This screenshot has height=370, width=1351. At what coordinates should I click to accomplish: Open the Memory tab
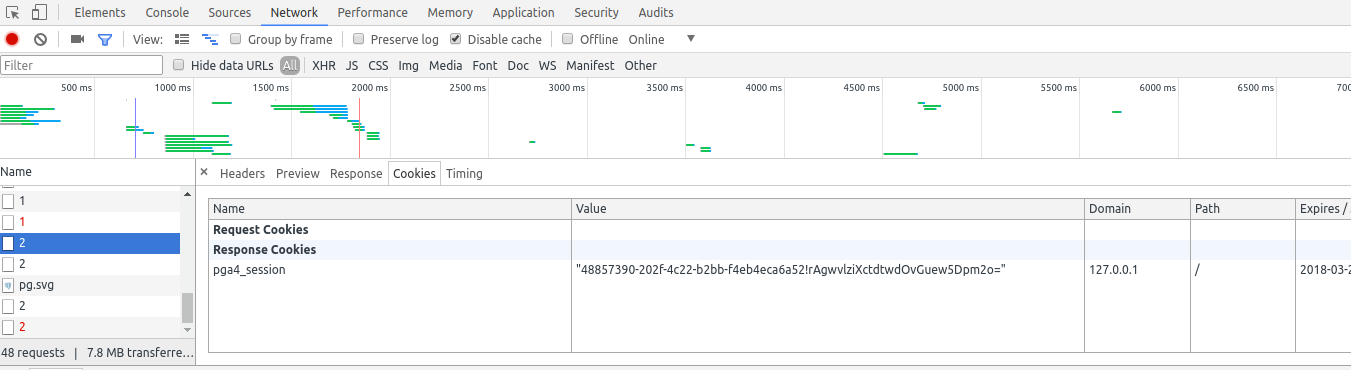[450, 13]
